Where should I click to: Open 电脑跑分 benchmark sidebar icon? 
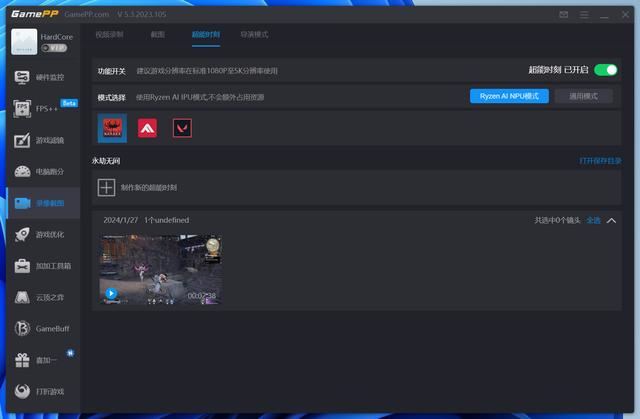pos(40,171)
